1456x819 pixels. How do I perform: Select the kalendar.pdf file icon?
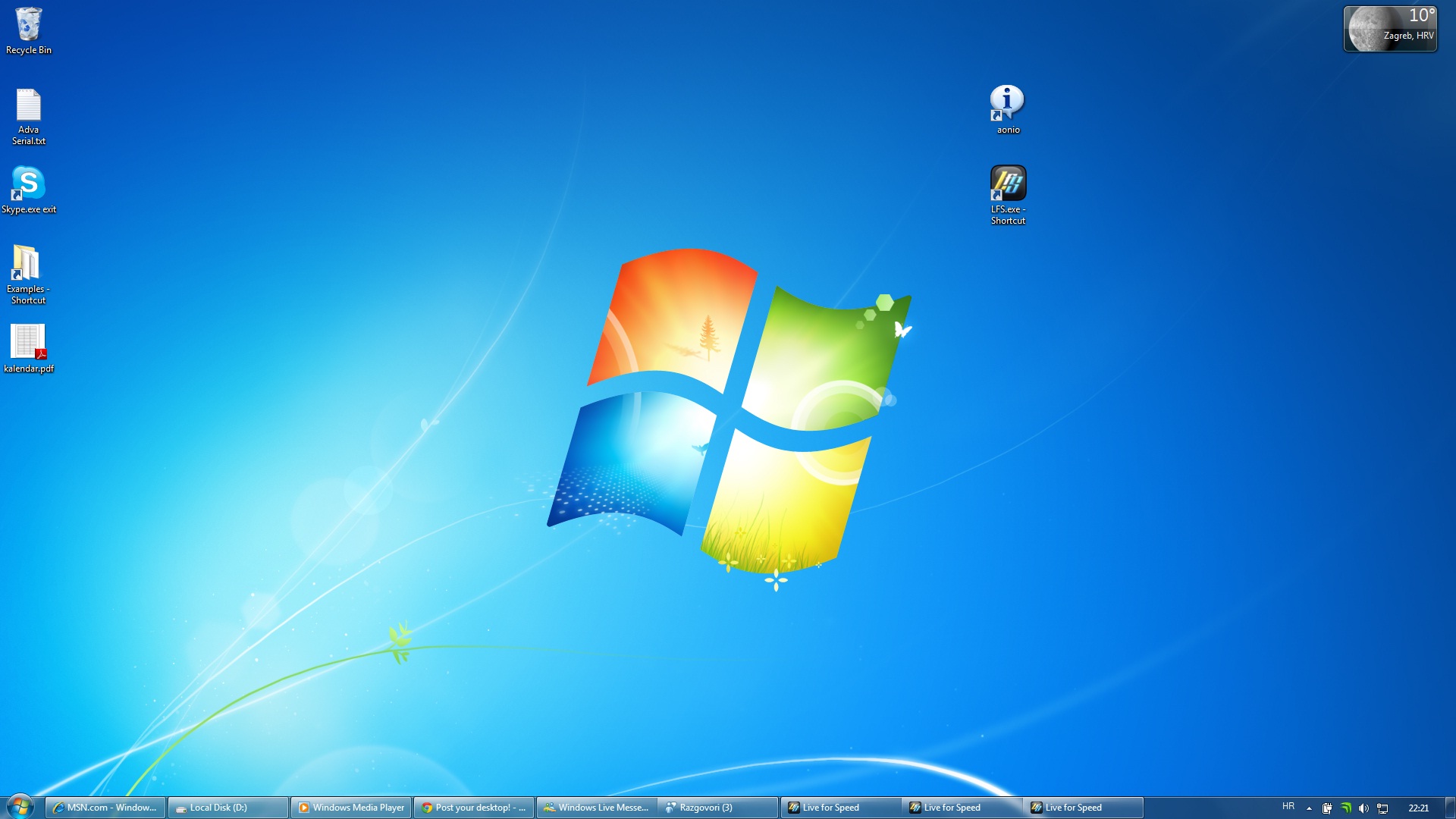pyautogui.click(x=28, y=343)
